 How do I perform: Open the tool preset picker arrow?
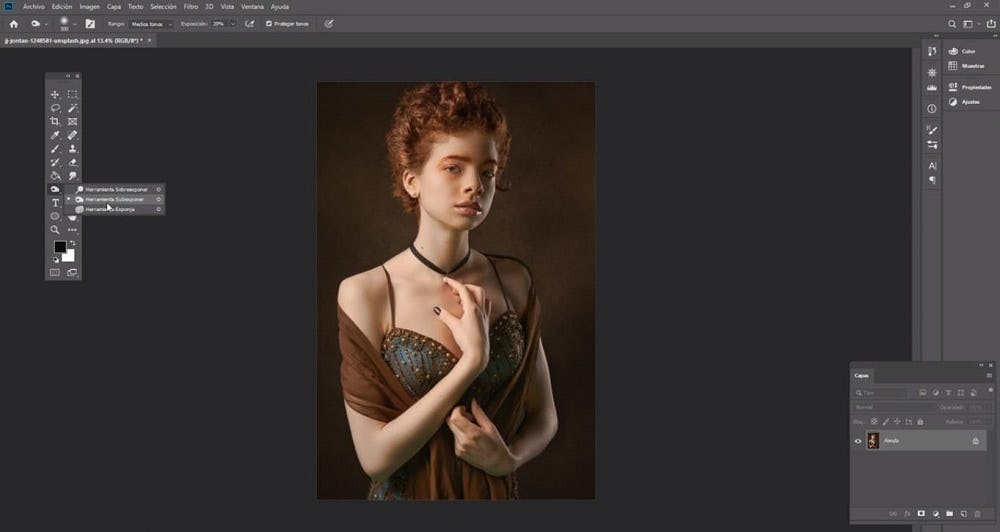(46, 24)
